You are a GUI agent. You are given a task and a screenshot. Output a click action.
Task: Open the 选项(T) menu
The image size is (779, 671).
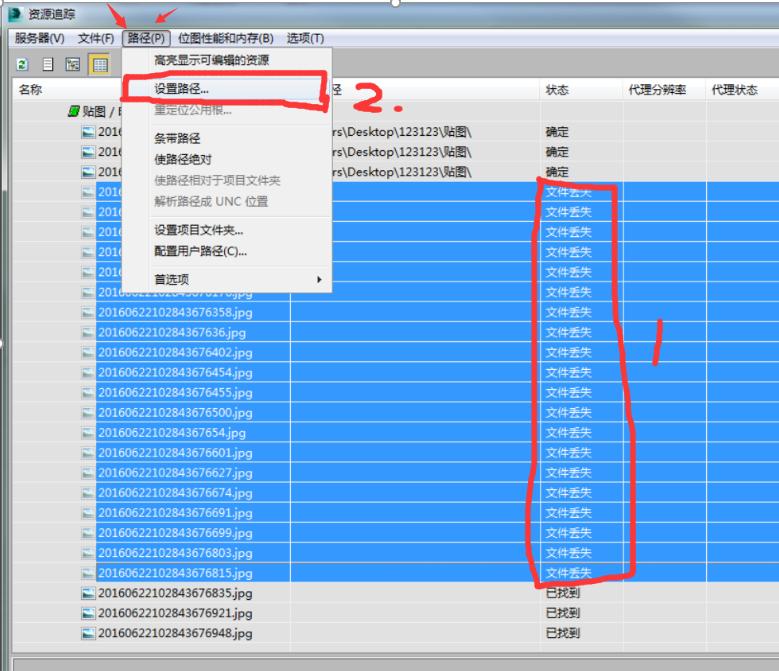click(x=306, y=38)
